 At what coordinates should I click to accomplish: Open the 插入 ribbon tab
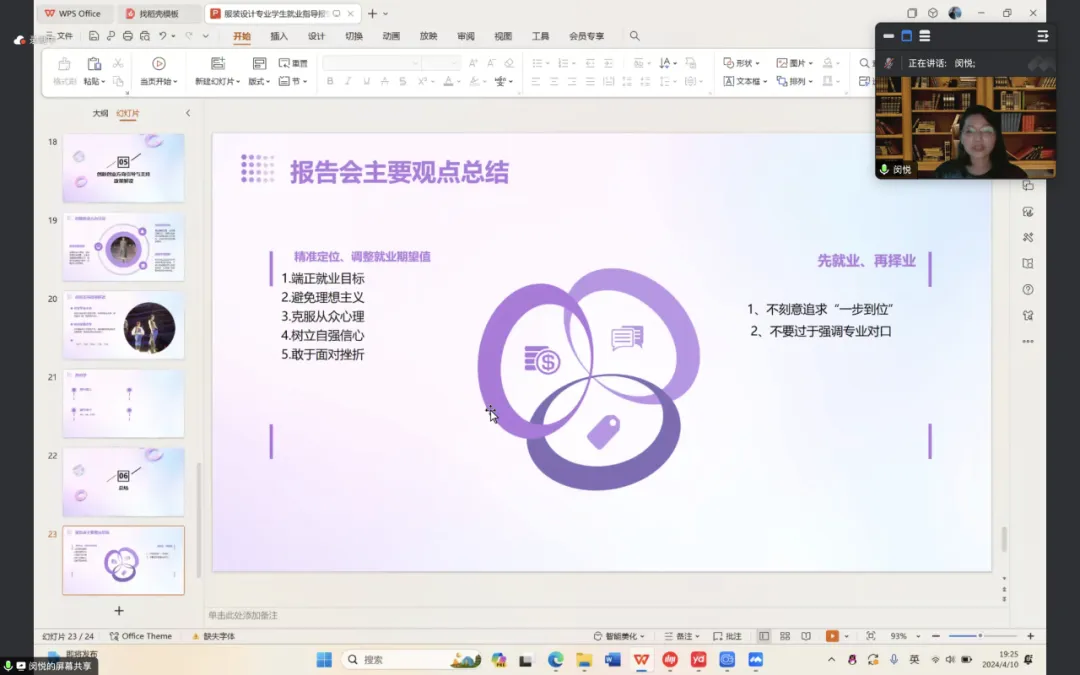pyautogui.click(x=279, y=36)
